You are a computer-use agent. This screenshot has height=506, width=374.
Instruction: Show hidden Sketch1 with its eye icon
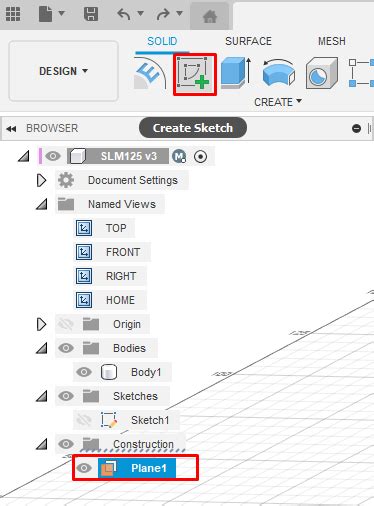click(x=84, y=420)
